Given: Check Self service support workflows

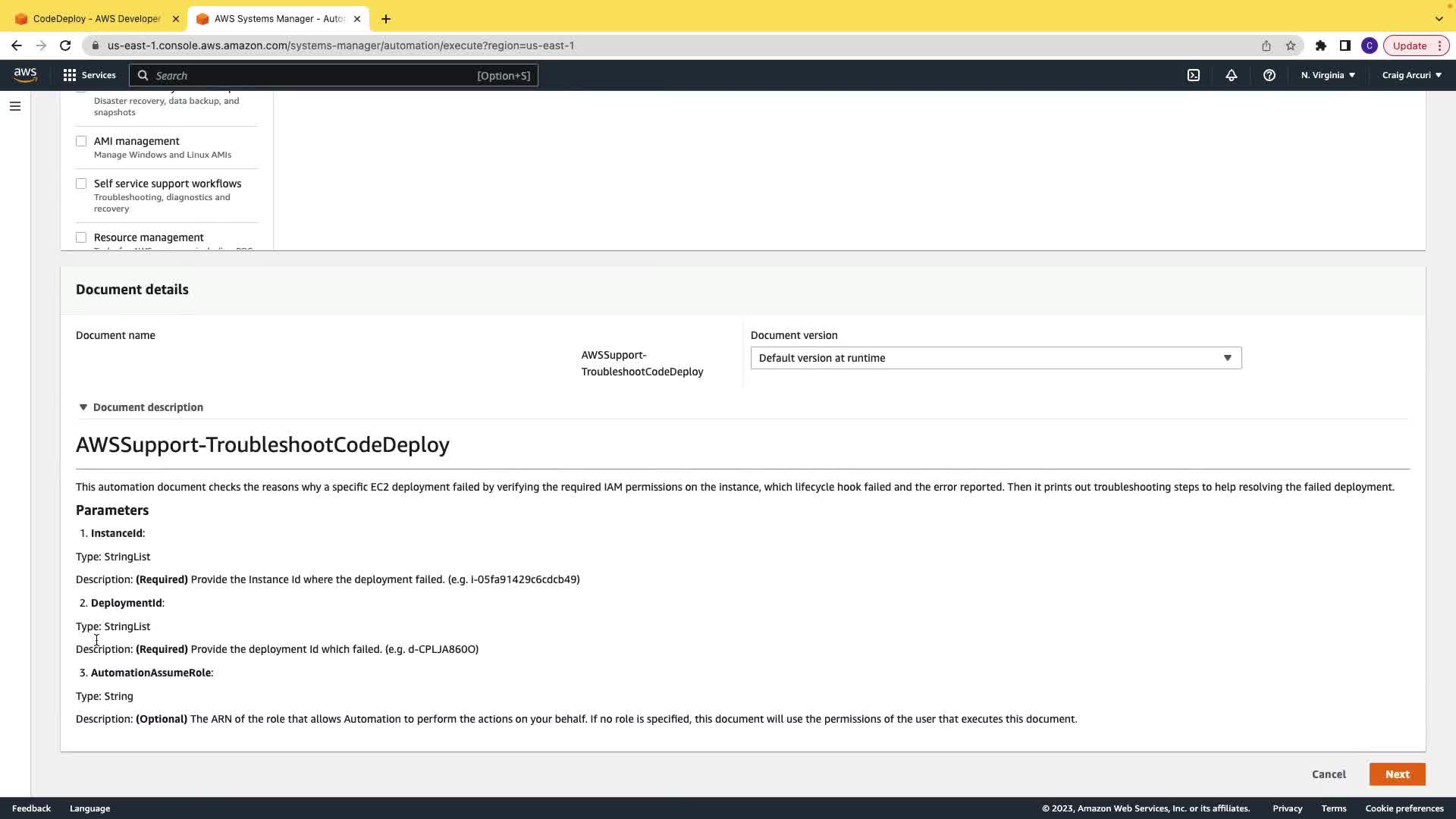Looking at the screenshot, I should 81,184.
